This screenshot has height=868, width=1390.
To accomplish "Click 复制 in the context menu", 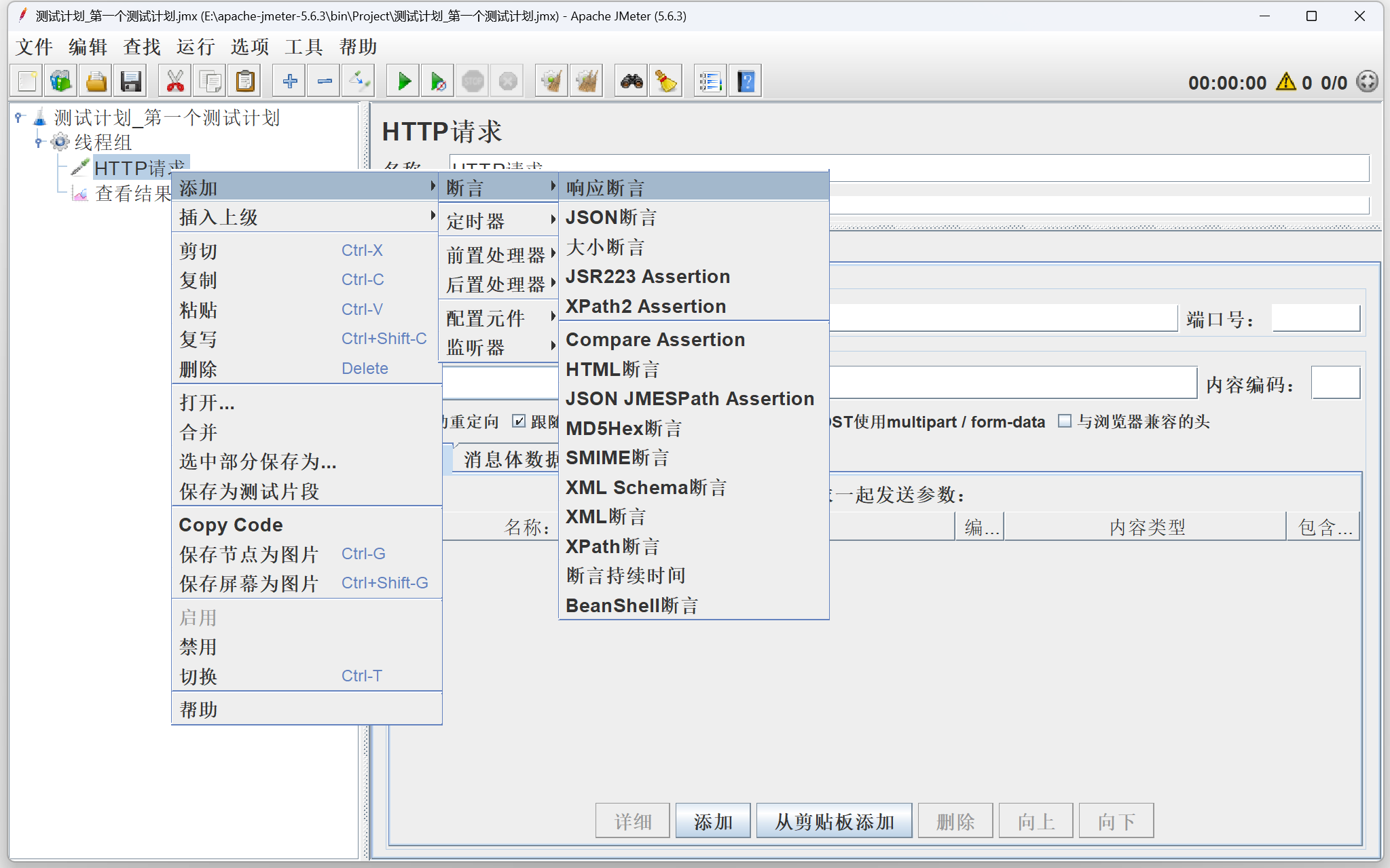I will click(x=308, y=280).
